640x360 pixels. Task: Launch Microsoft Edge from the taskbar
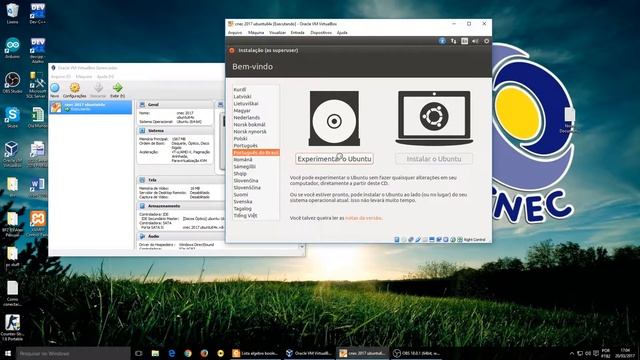(x=171, y=353)
